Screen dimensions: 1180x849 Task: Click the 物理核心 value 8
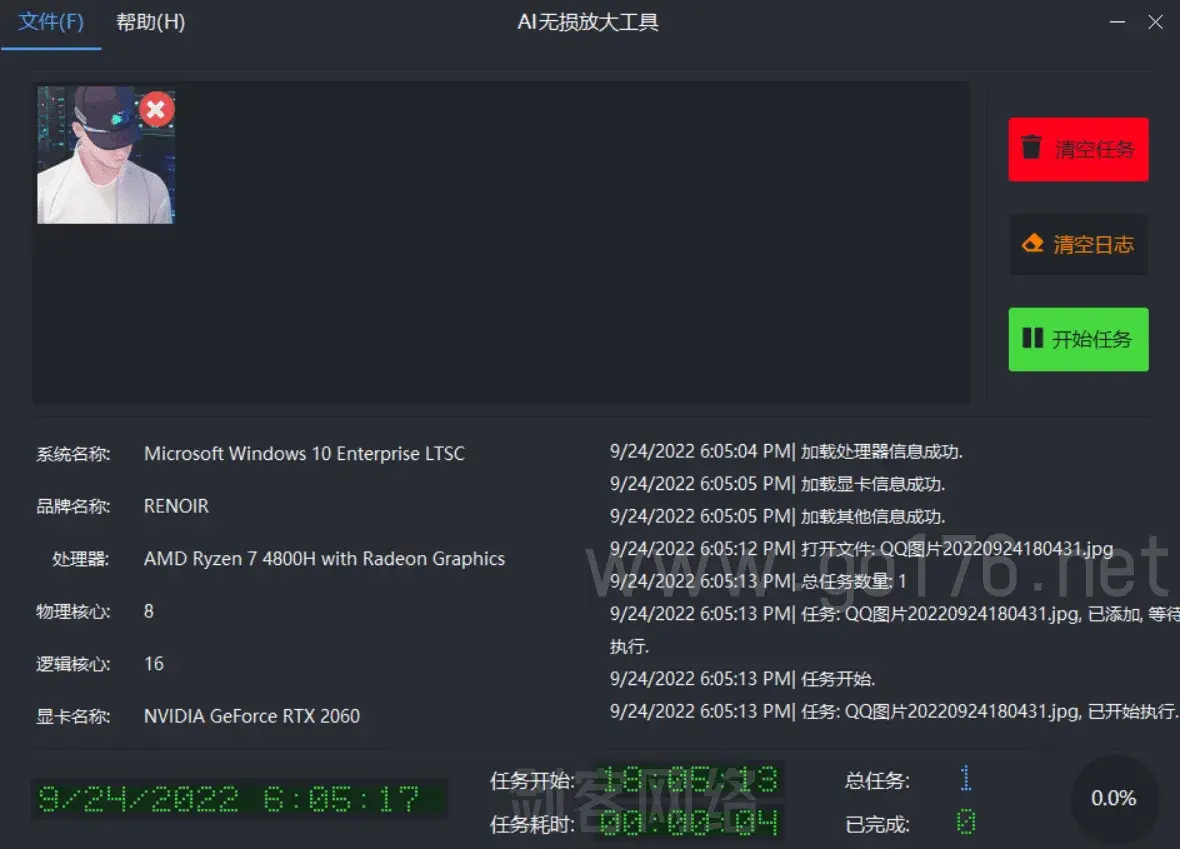[x=149, y=611]
